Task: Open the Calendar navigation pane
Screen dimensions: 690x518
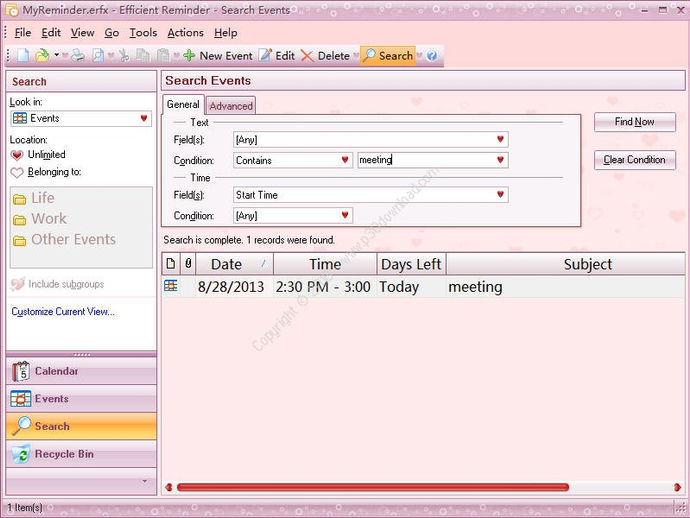Action: (81, 371)
